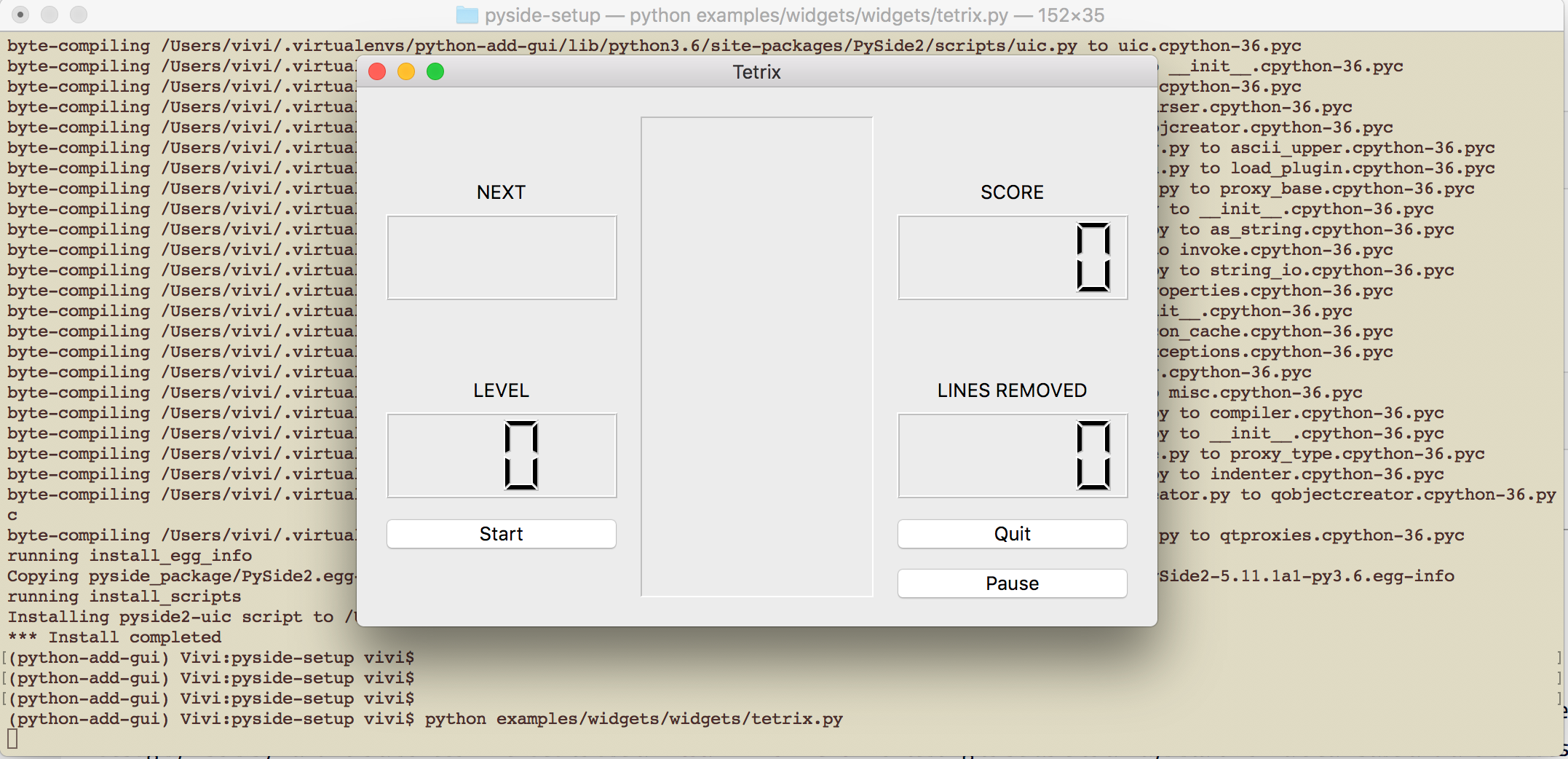Viewport: 1568px width, 759px height.
Task: Click the Tetrix game board area
Action: 757,357
